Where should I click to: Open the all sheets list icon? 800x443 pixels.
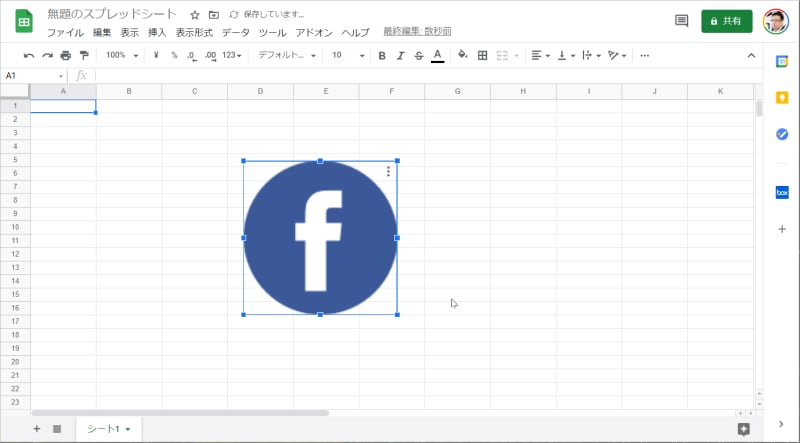coord(57,429)
